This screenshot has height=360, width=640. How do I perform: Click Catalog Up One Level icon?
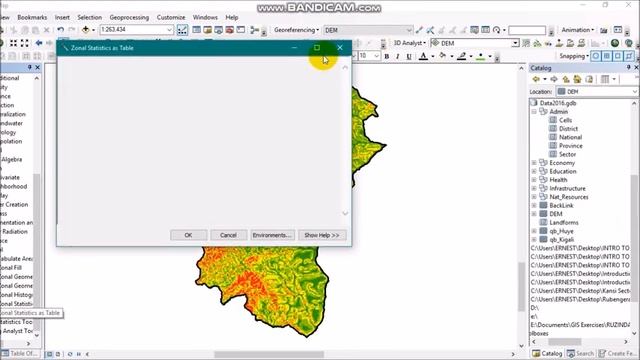pyautogui.click(x=566, y=79)
